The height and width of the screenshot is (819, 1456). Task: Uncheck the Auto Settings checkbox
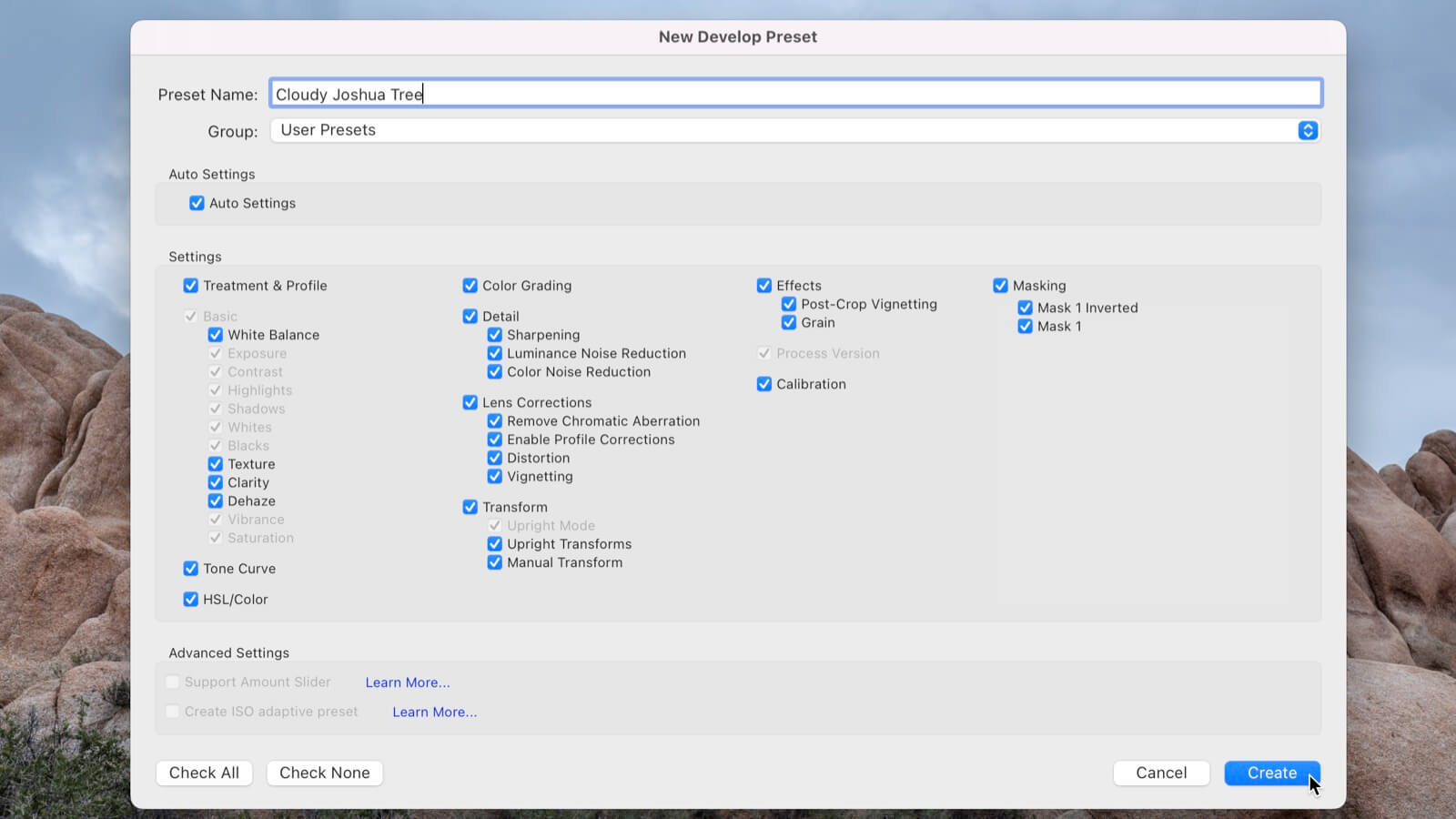[x=197, y=203]
